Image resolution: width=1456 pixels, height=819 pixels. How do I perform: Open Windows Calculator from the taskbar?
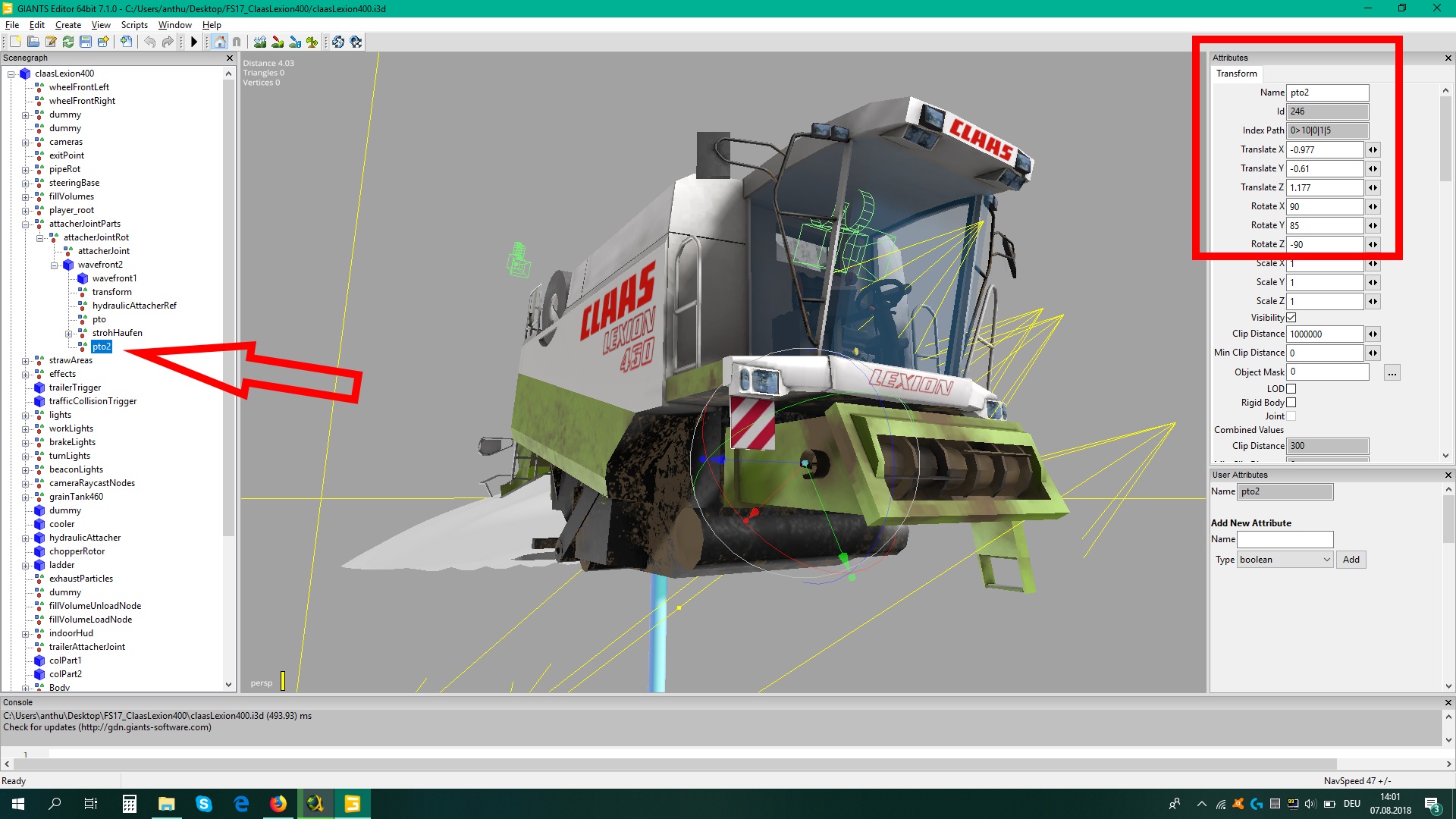(x=129, y=804)
